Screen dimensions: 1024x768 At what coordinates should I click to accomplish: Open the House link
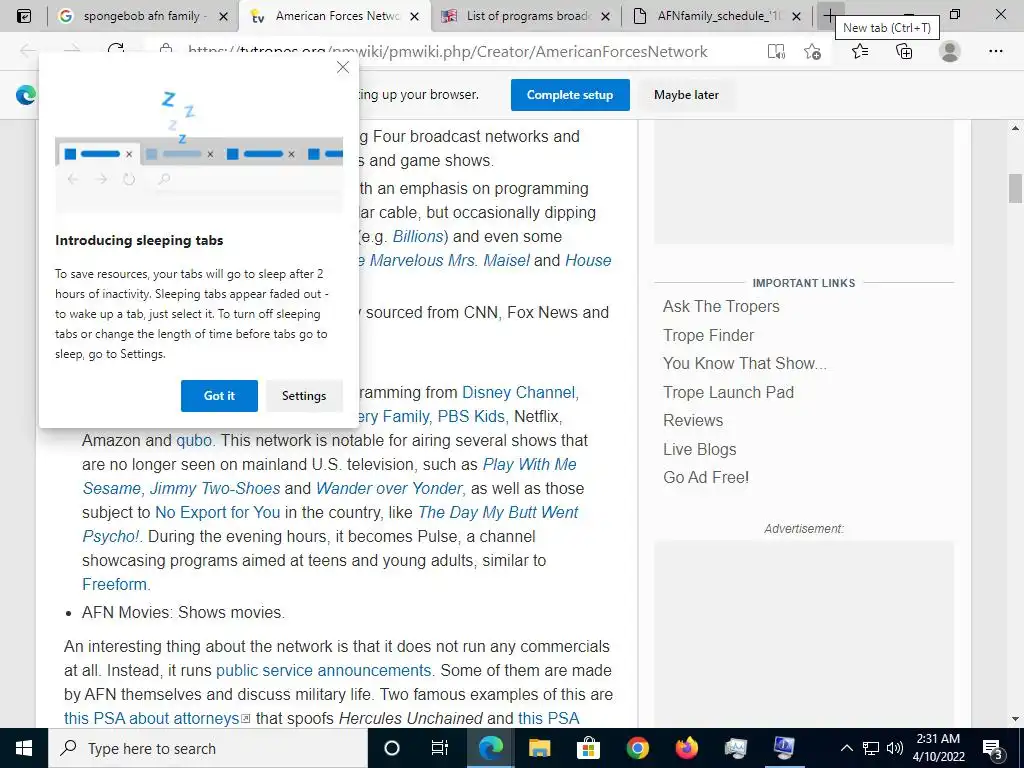[588, 261]
